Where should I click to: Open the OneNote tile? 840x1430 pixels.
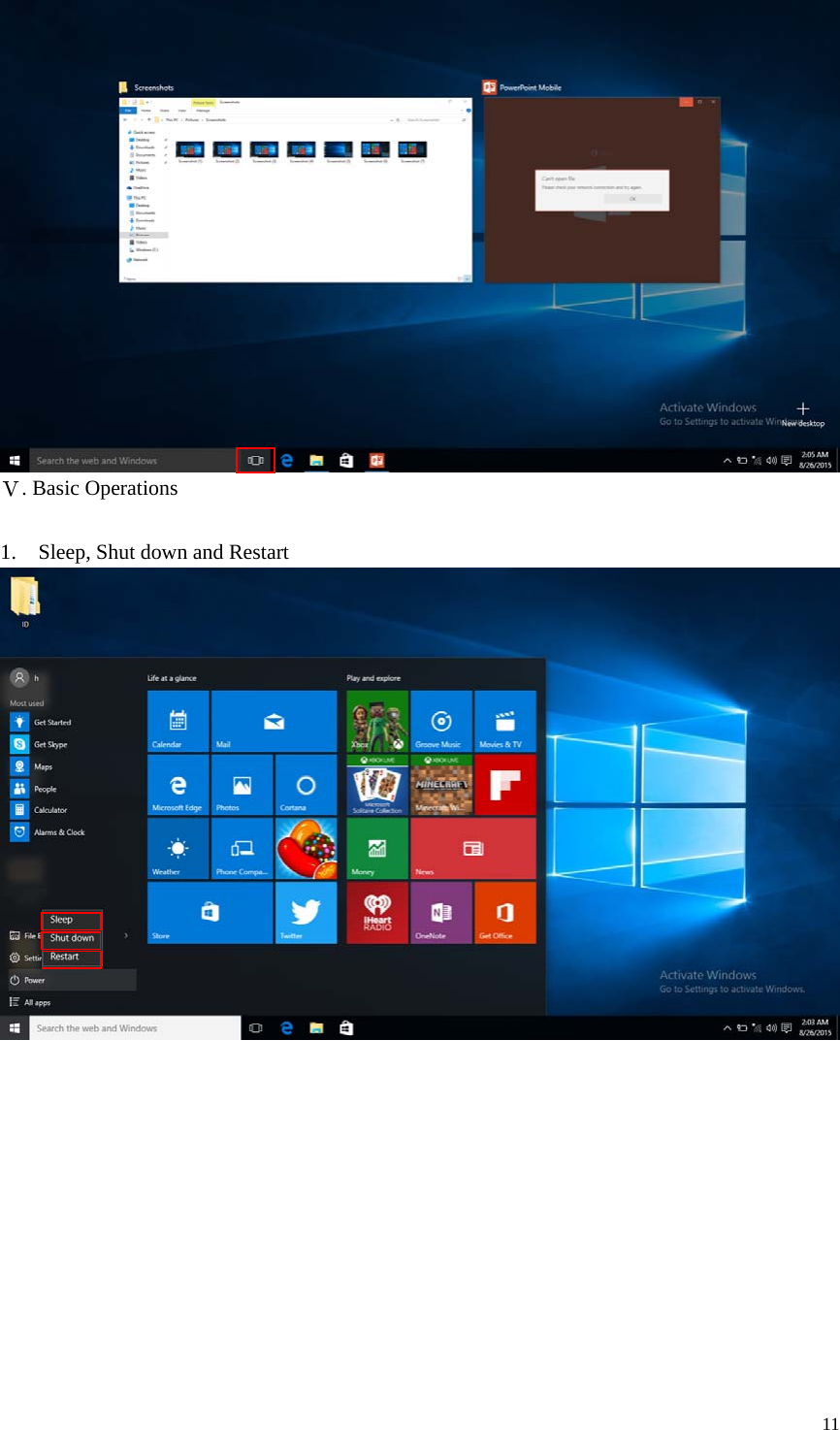441,913
